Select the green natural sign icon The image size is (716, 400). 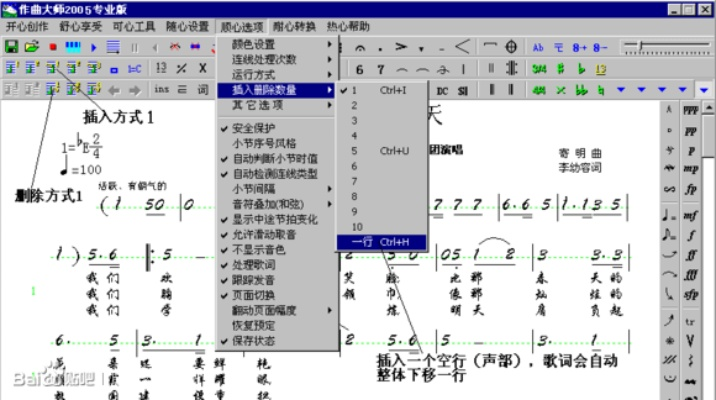pos(601,90)
